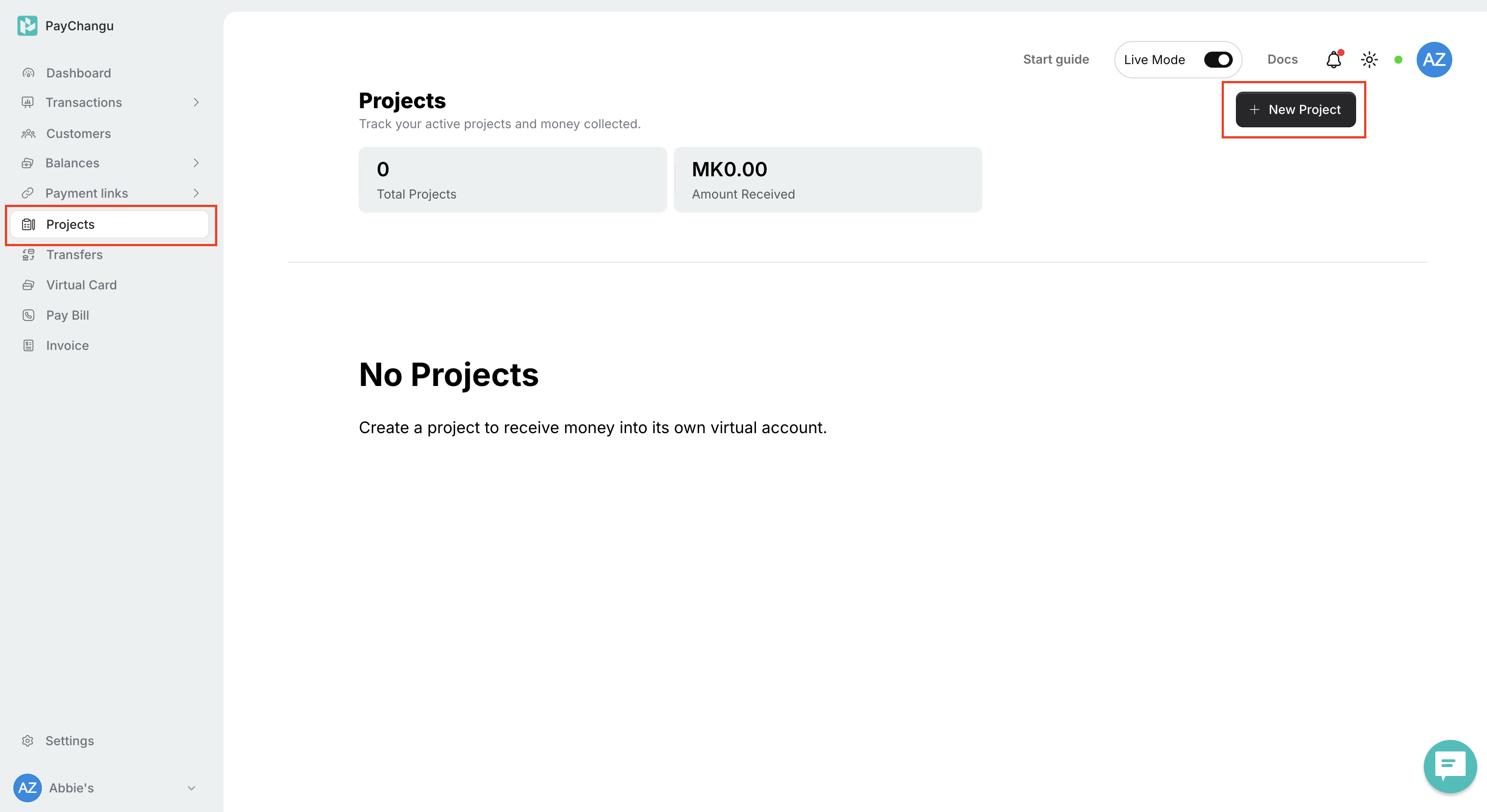Expand the Transactions submenu chevron
1487x812 pixels.
click(196, 103)
